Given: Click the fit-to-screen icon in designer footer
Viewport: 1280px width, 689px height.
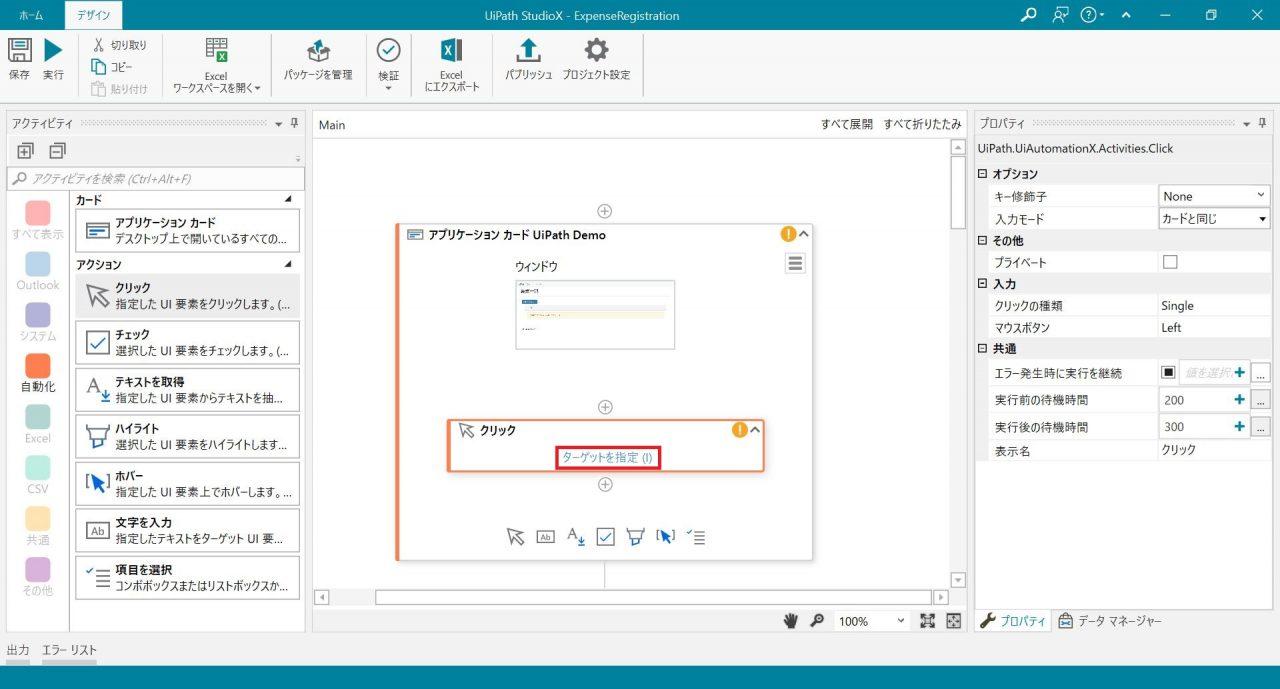Looking at the screenshot, I should pyautogui.click(x=927, y=621).
